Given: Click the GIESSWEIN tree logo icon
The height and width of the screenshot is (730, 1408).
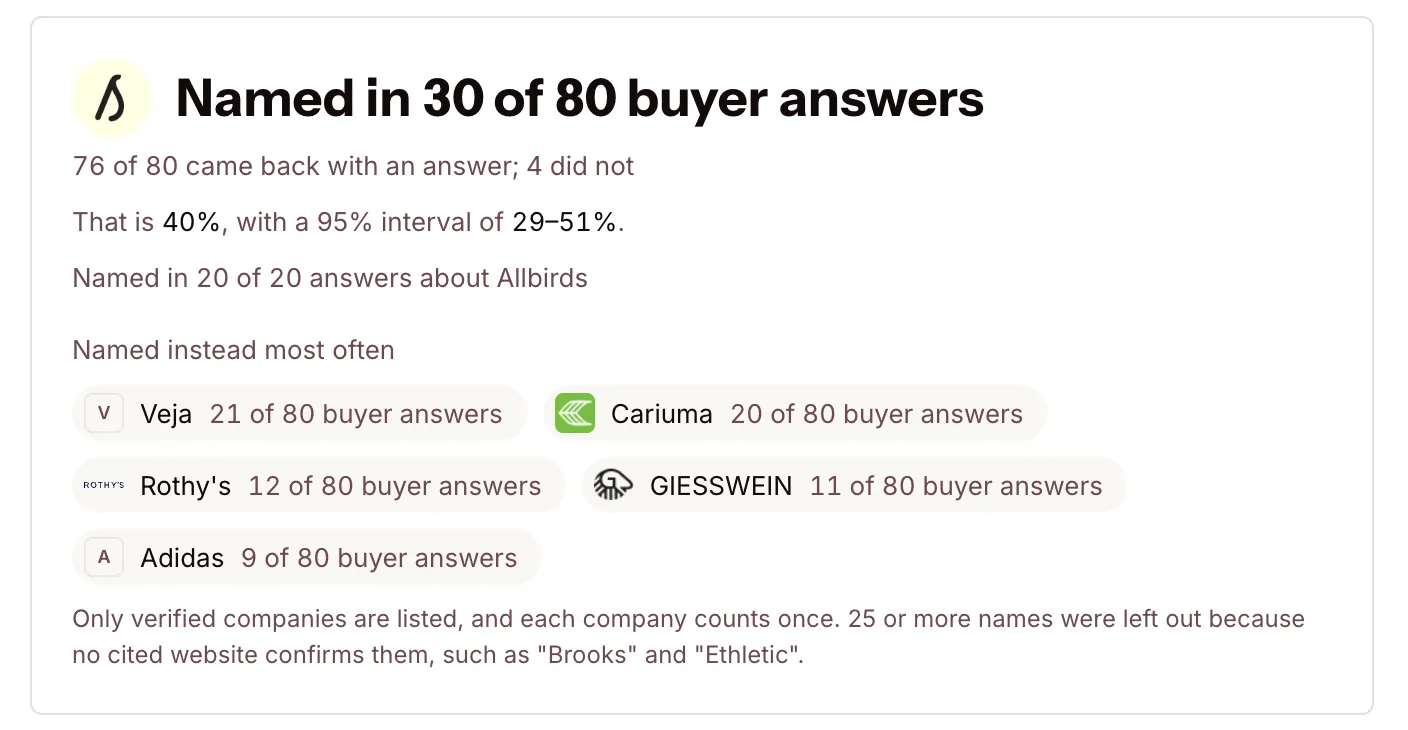Looking at the screenshot, I should pos(613,485).
